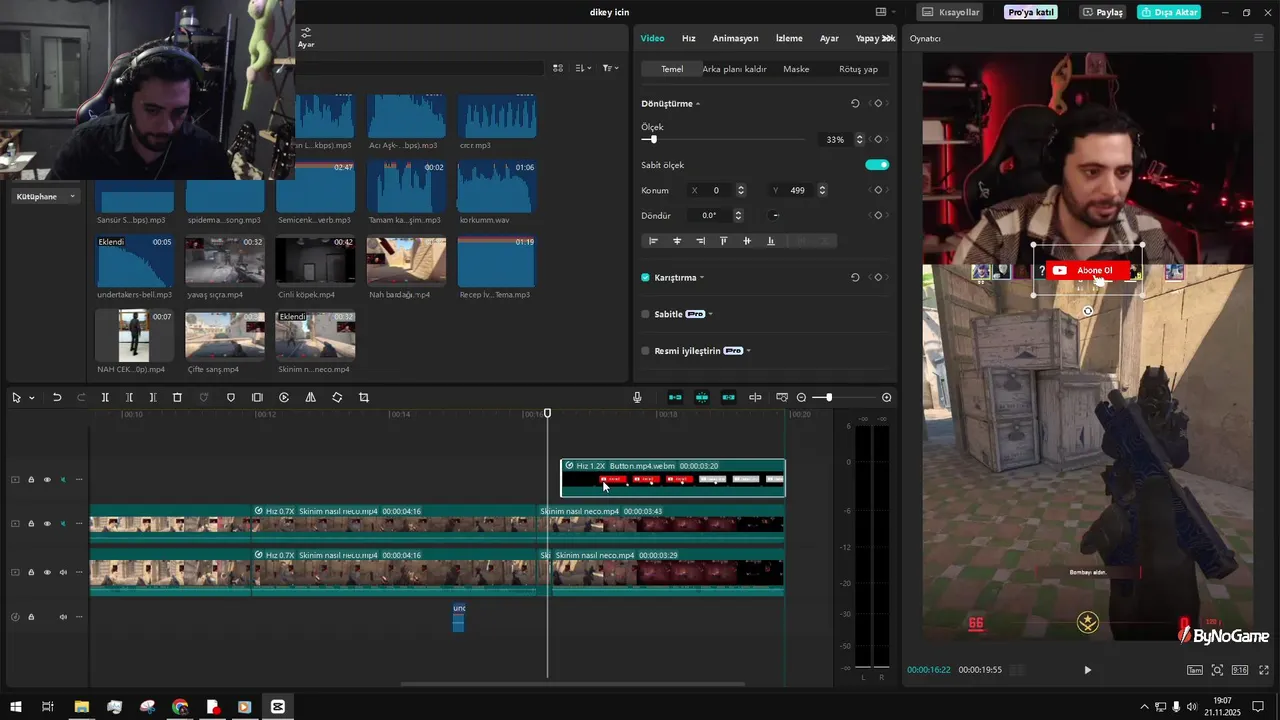1280x720 pixels.
Task: Expand the Resmi iyileştirin options arrow
Action: click(x=748, y=351)
